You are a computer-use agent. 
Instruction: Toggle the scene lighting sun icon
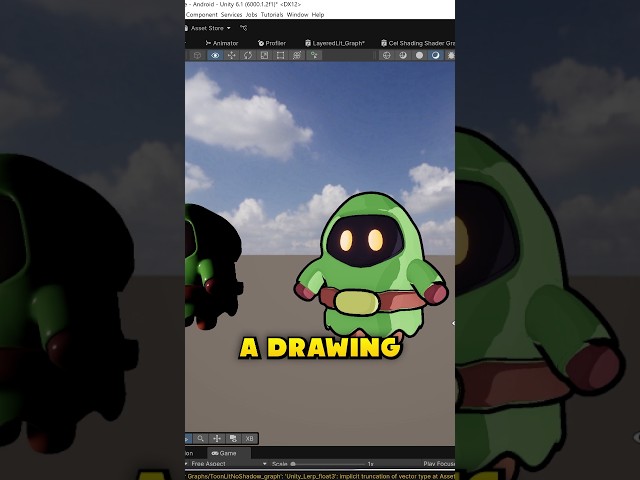(451, 56)
